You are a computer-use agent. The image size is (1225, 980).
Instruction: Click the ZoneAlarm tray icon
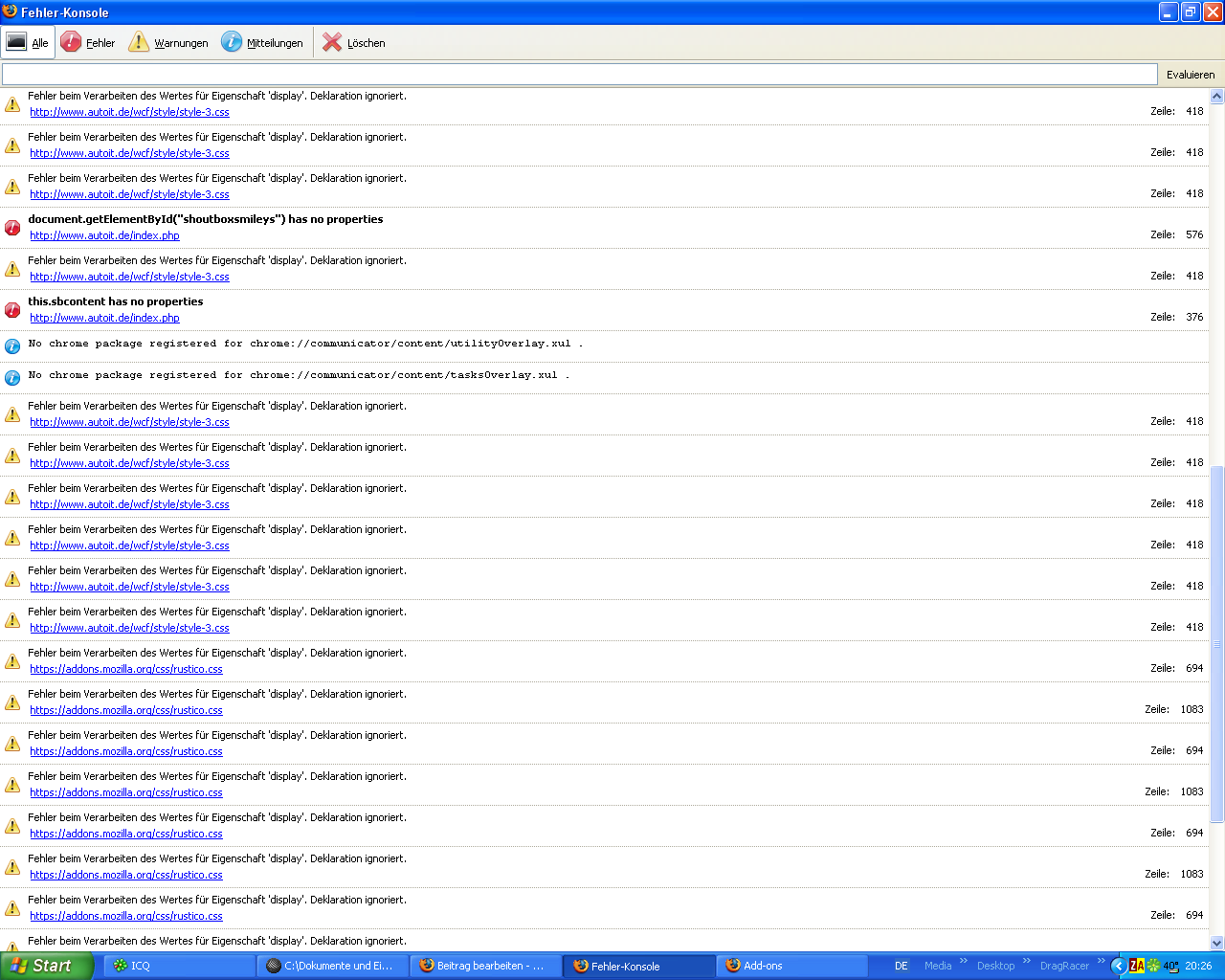(x=1136, y=966)
